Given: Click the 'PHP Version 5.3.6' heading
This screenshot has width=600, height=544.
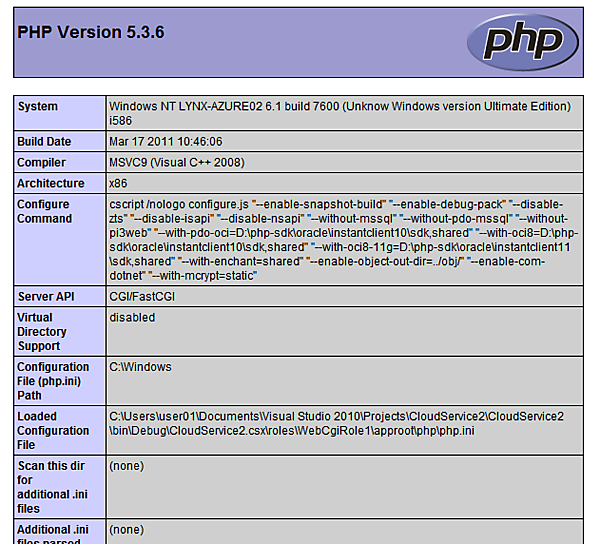Looking at the screenshot, I should pos(91,32).
